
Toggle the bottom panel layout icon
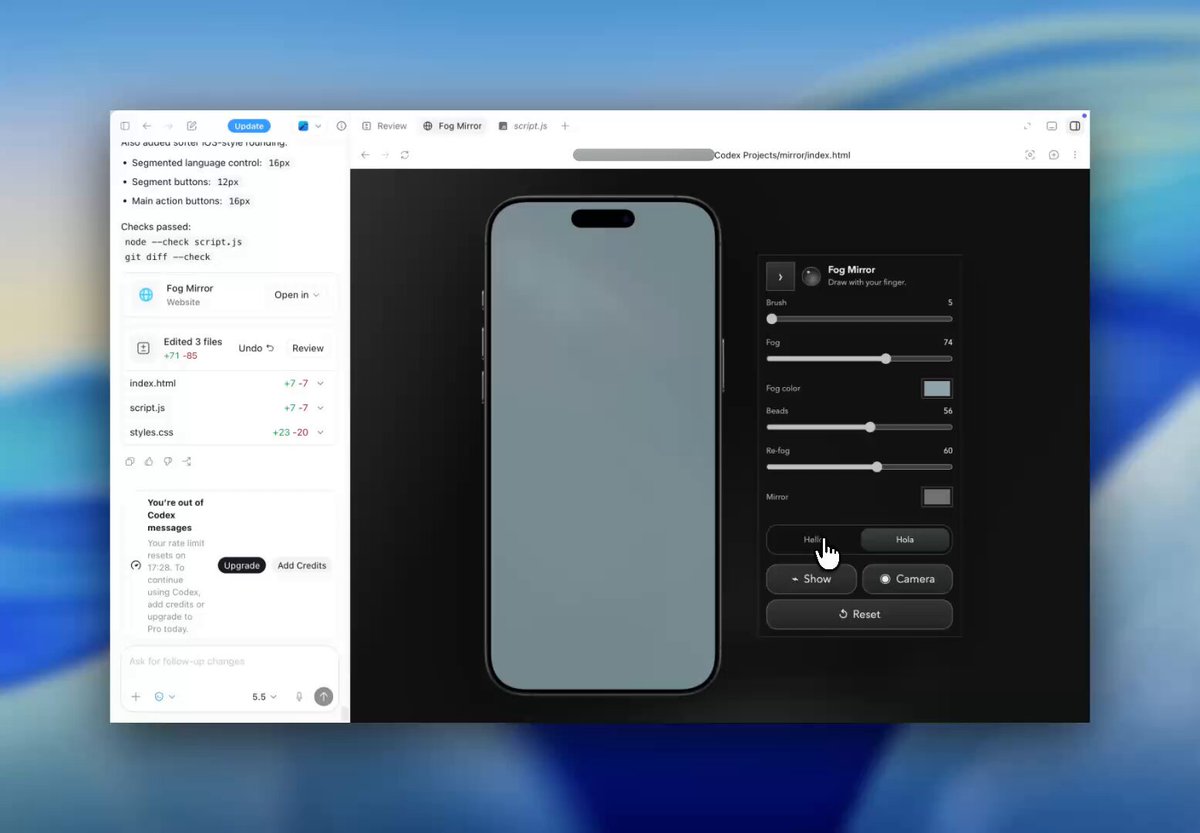point(1052,126)
